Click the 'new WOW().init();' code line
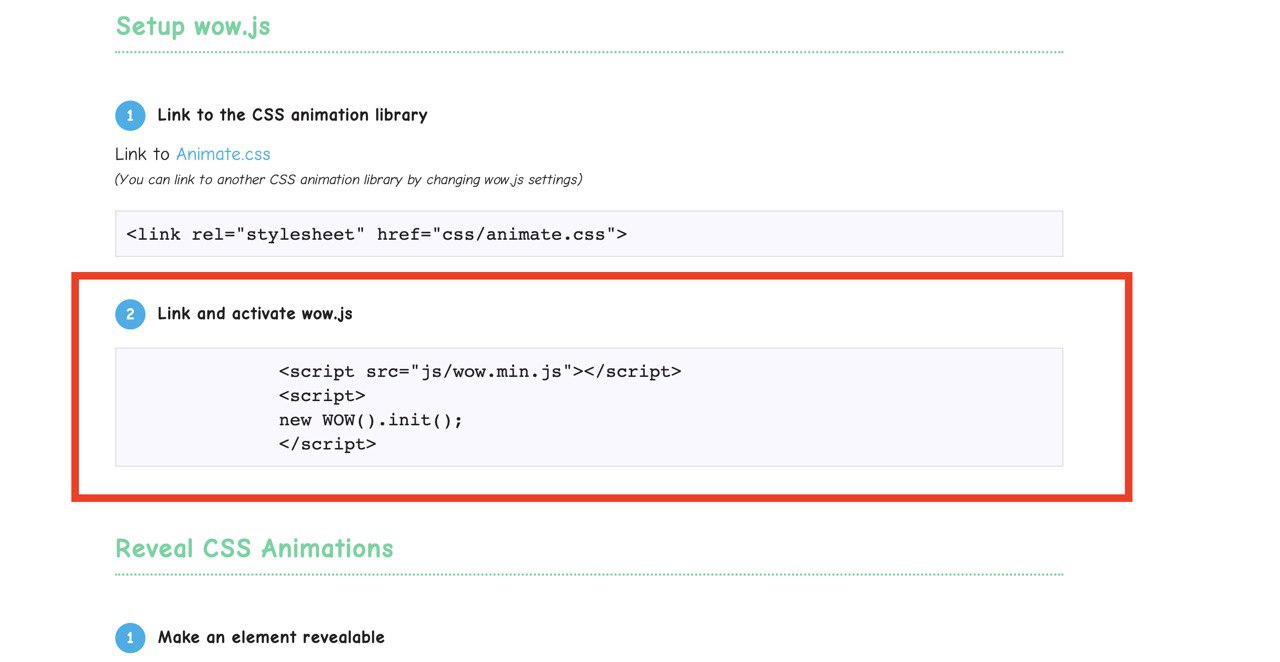This screenshot has width=1280, height=662. pyautogui.click(x=371, y=420)
